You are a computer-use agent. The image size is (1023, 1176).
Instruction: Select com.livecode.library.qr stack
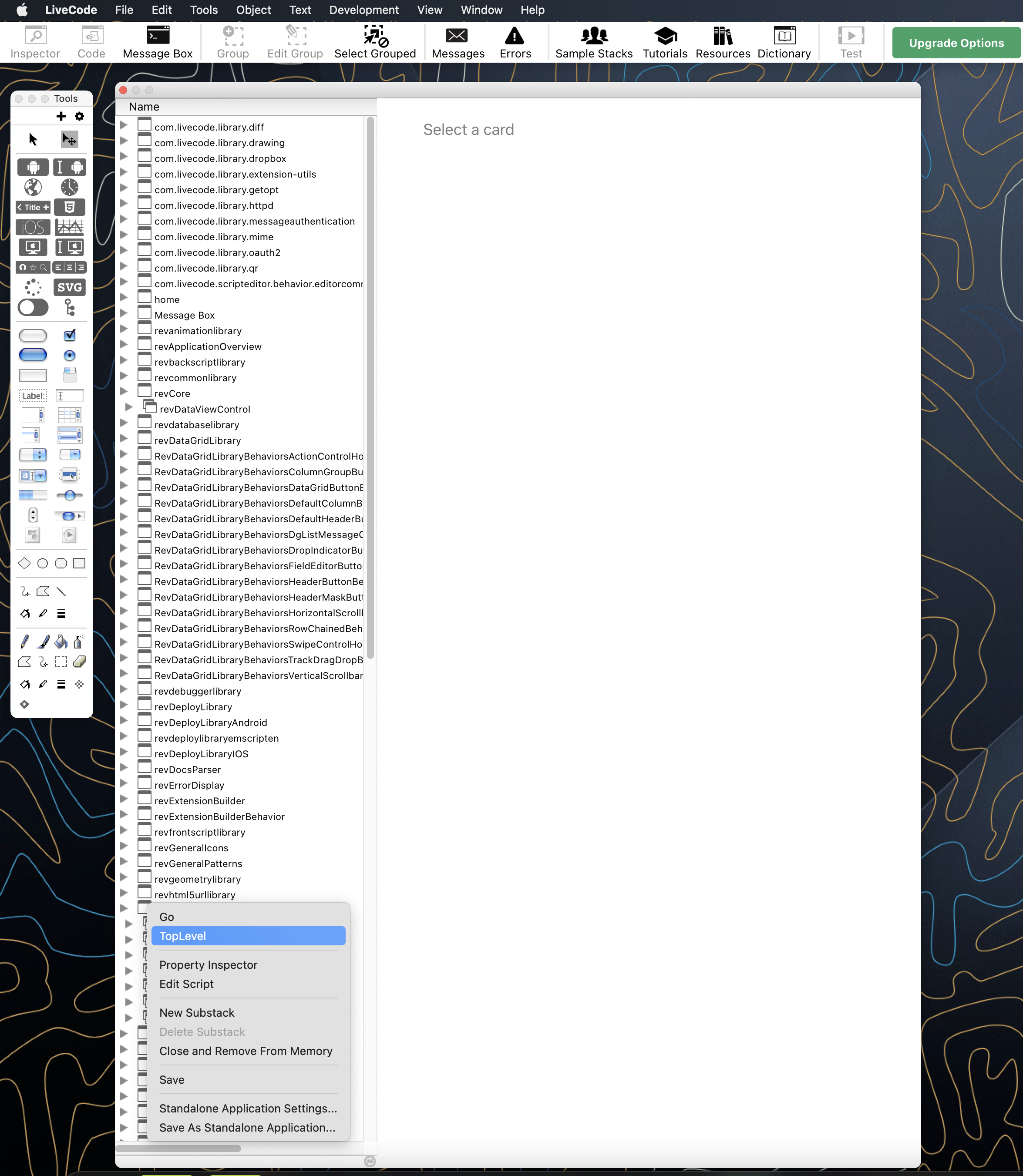click(206, 268)
